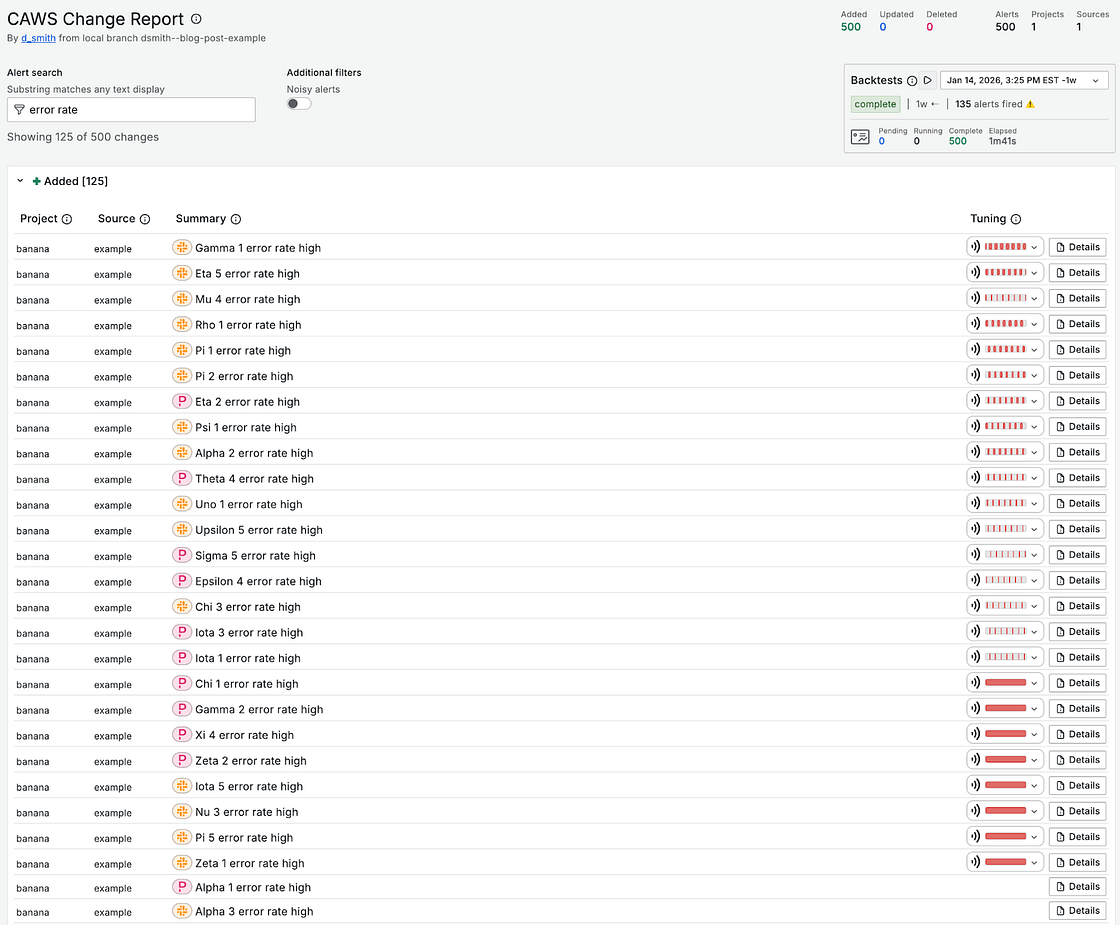This screenshot has height=925, width=1120.
Task: Click the tuning bar for Zeta 1 row
Action: pyautogui.click(x=1005, y=862)
